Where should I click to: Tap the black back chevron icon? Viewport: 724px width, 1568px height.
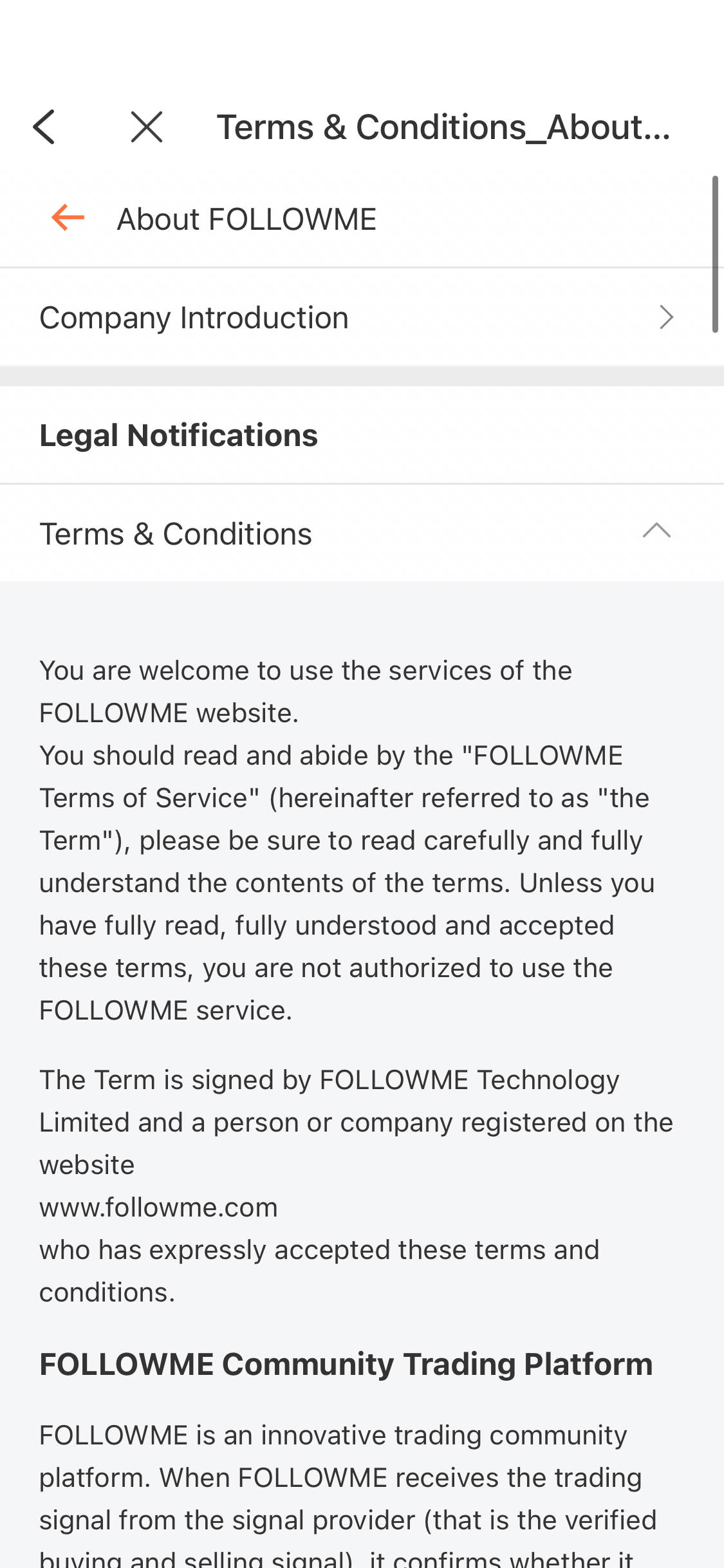pyautogui.click(x=44, y=127)
